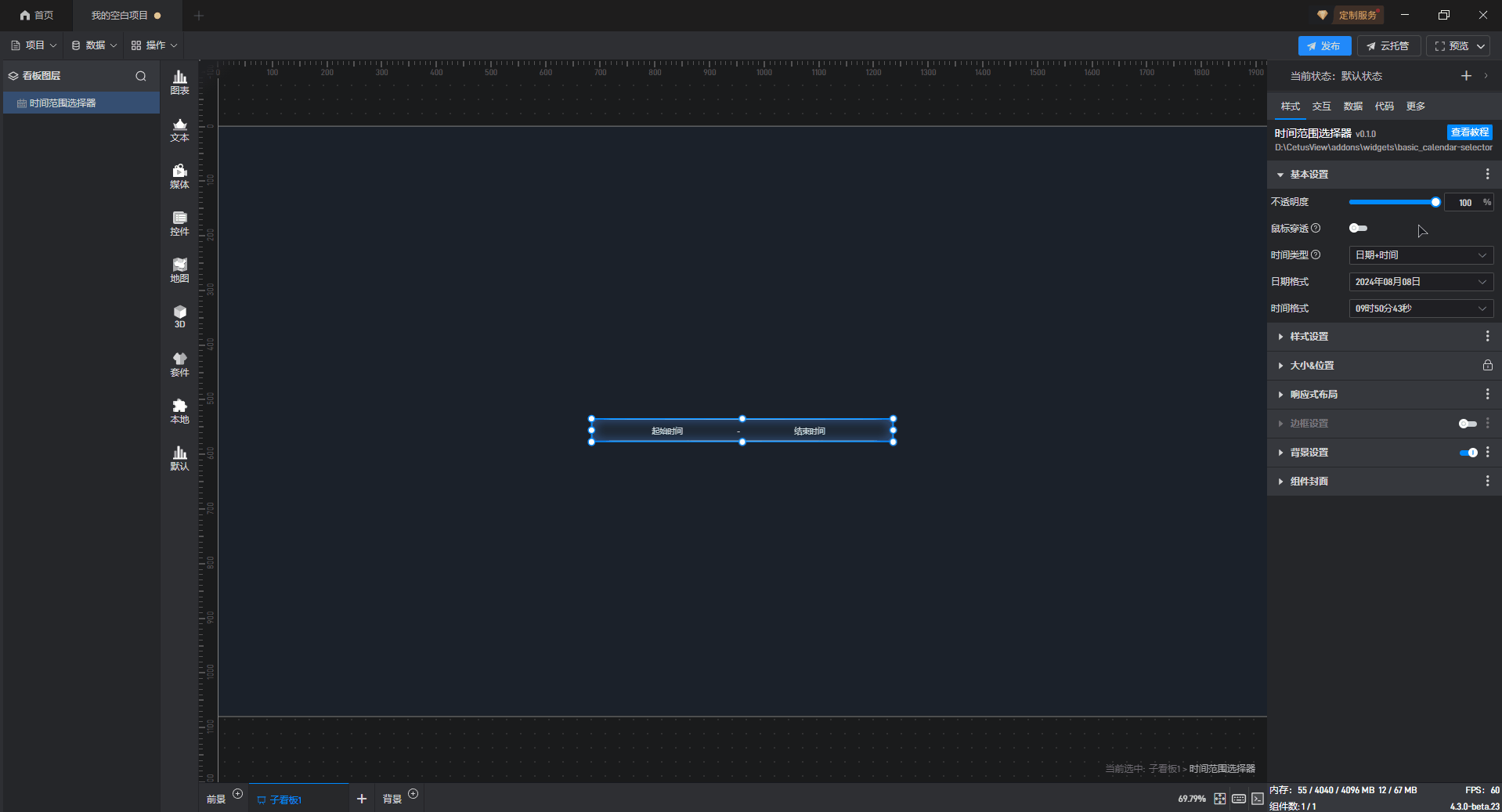This screenshot has height=812, width=1502.
Task: Disable the 背景设置 background switch
Action: [x=1468, y=453]
